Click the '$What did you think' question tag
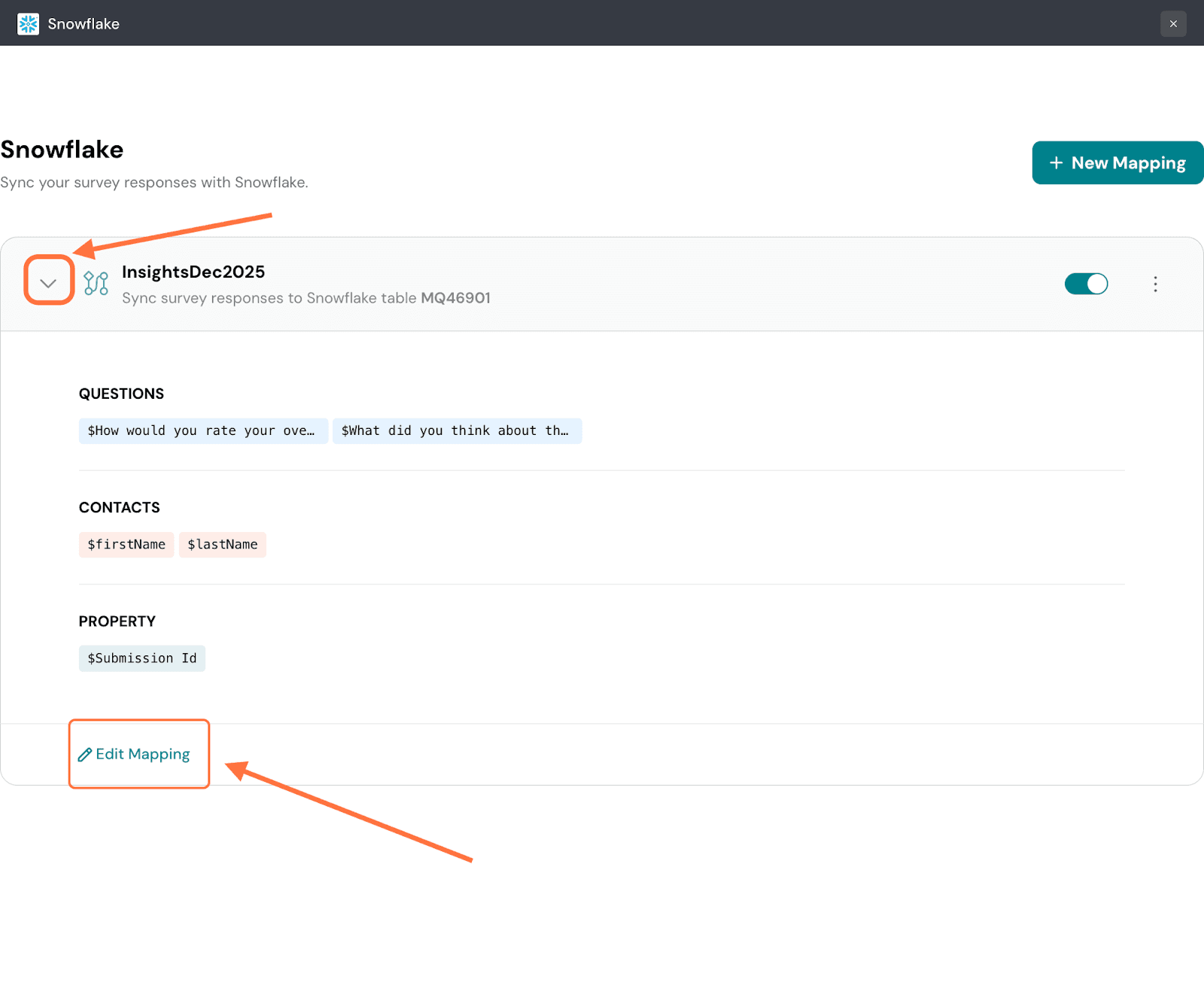 click(457, 431)
